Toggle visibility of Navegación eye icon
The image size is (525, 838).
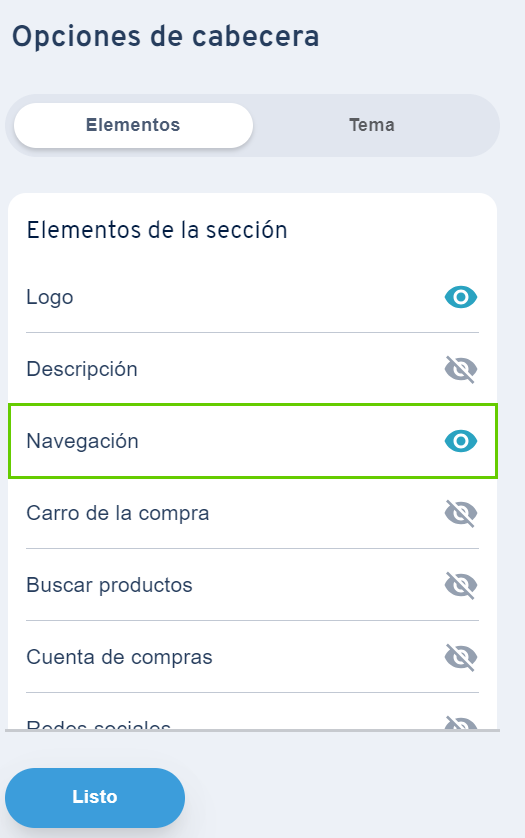[x=461, y=441]
